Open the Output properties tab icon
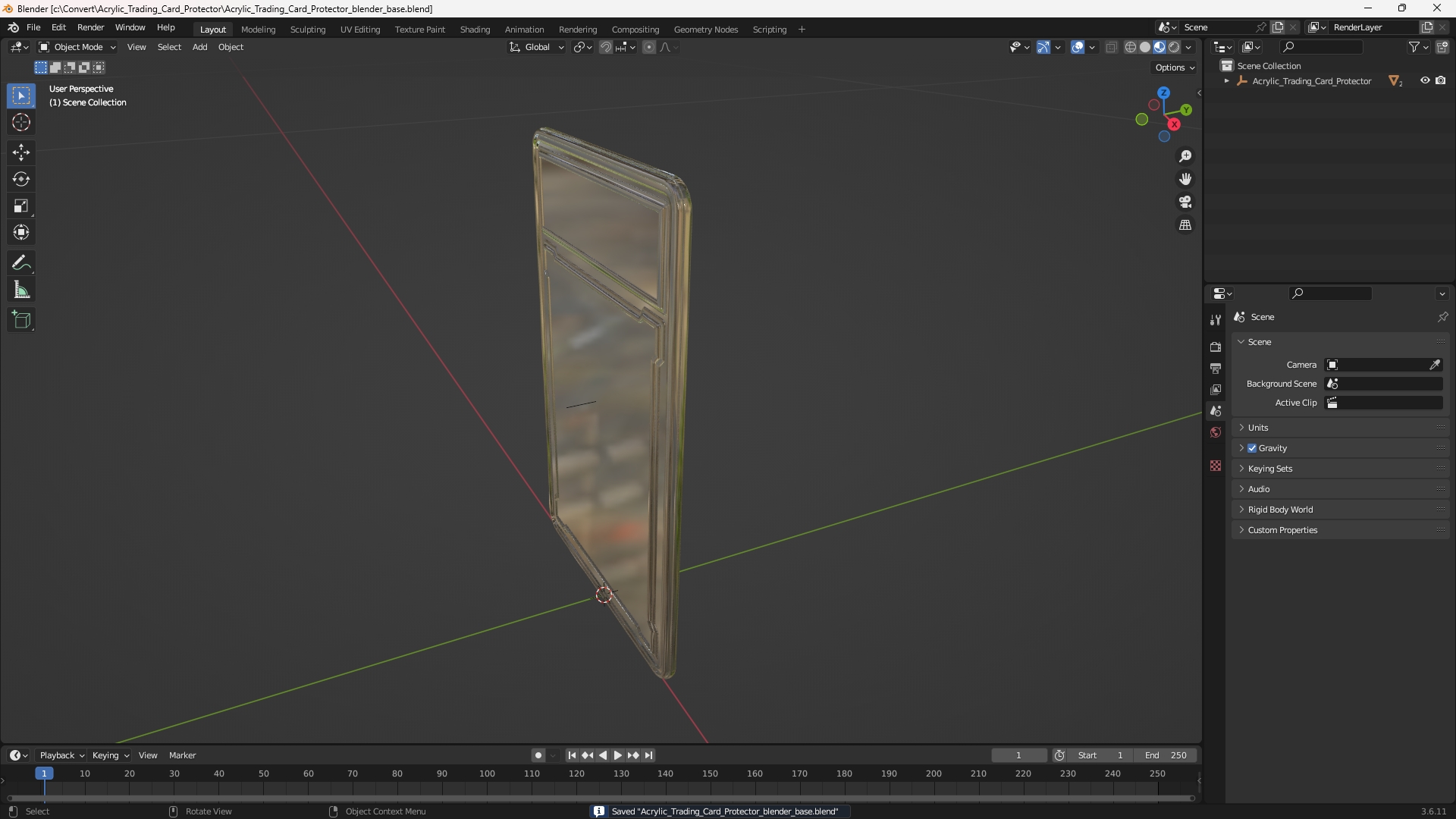The width and height of the screenshot is (1456, 819). (x=1216, y=368)
